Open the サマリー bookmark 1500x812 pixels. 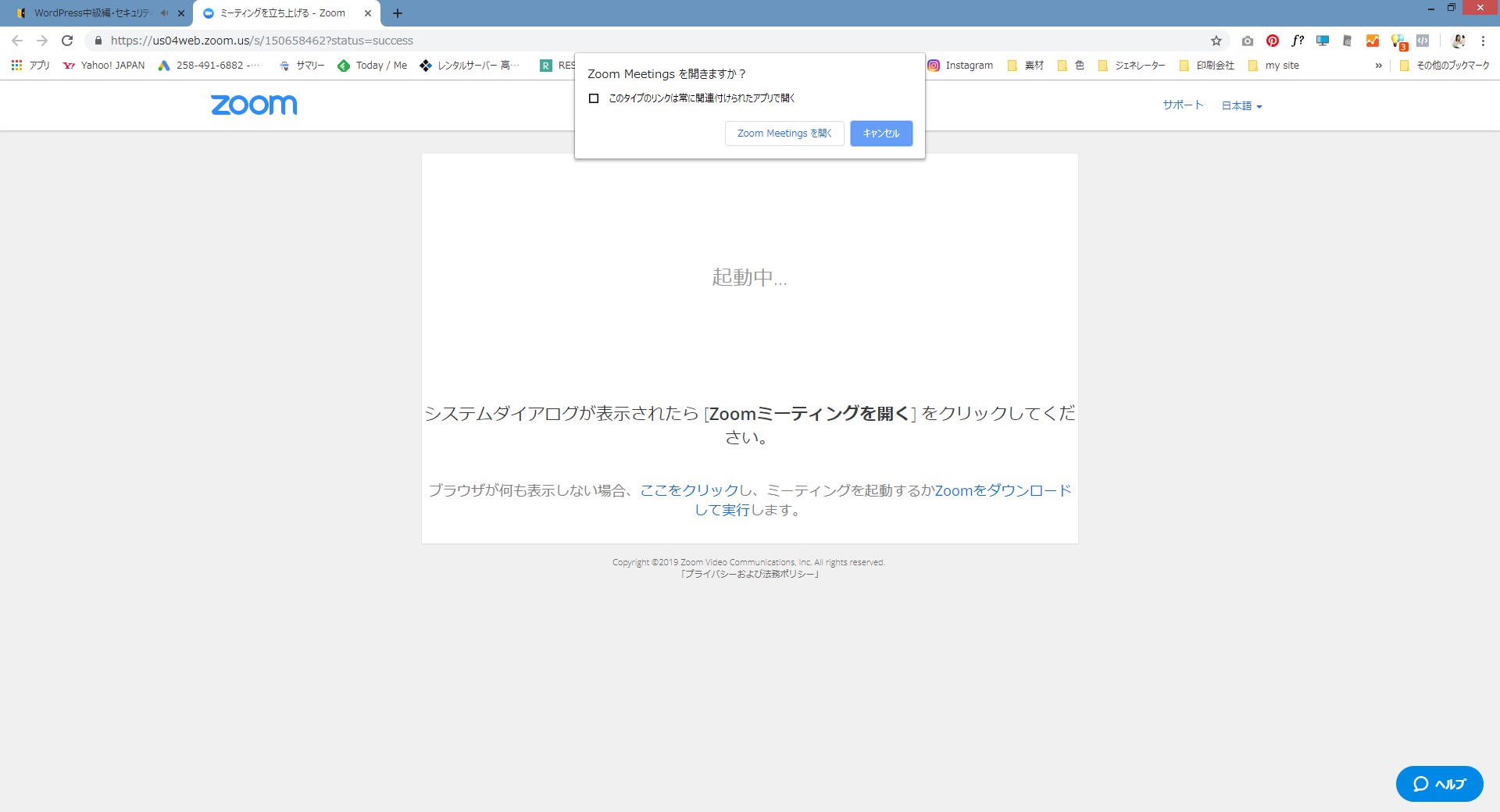tap(302, 66)
